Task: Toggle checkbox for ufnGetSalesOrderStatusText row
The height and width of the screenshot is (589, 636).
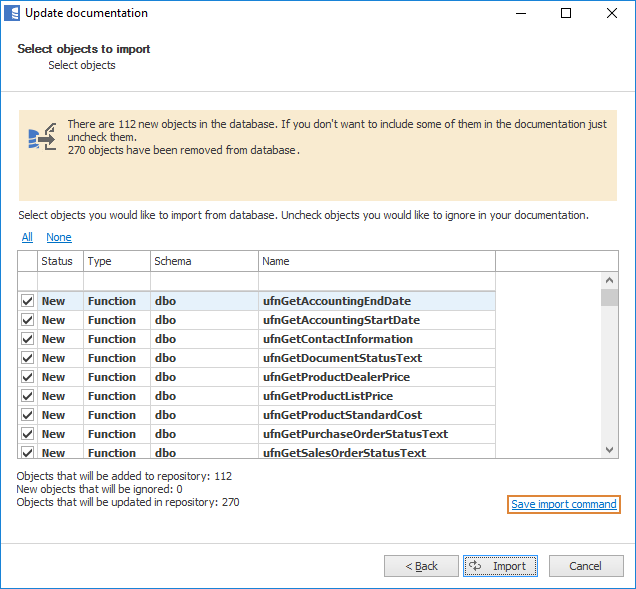Action: (x=27, y=453)
